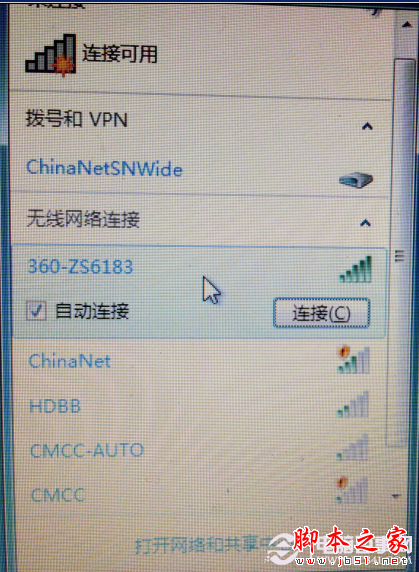Collapse the 无线网络连接 section
Screen dimensions: 419x572
point(365,223)
